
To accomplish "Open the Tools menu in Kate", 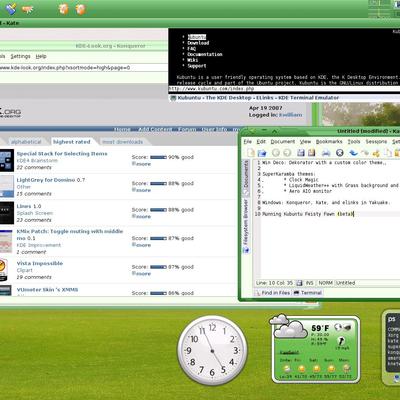I will (x=354, y=142).
